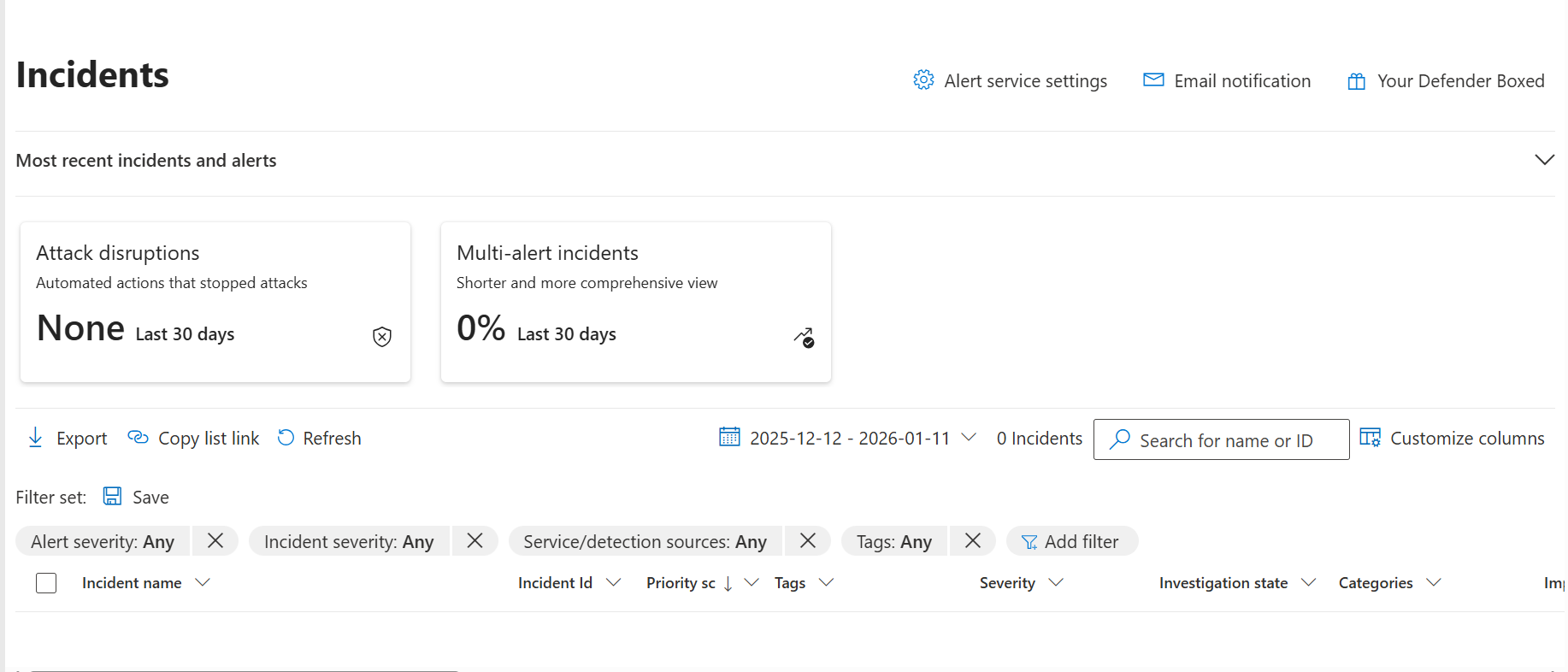The image size is (1568, 672).
Task: Click the Copy list link chain icon
Action: point(138,437)
